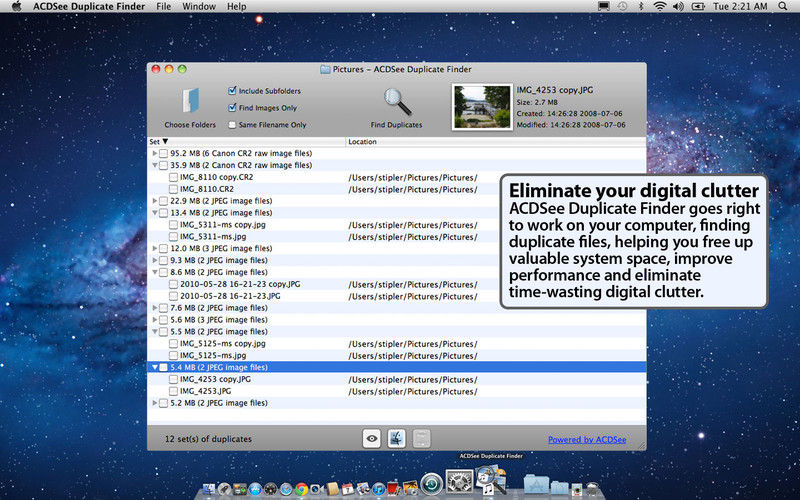Click the IMG_4253 copy.JPG preview thumbnail
This screenshot has height=500, width=800.
pyautogui.click(x=482, y=107)
